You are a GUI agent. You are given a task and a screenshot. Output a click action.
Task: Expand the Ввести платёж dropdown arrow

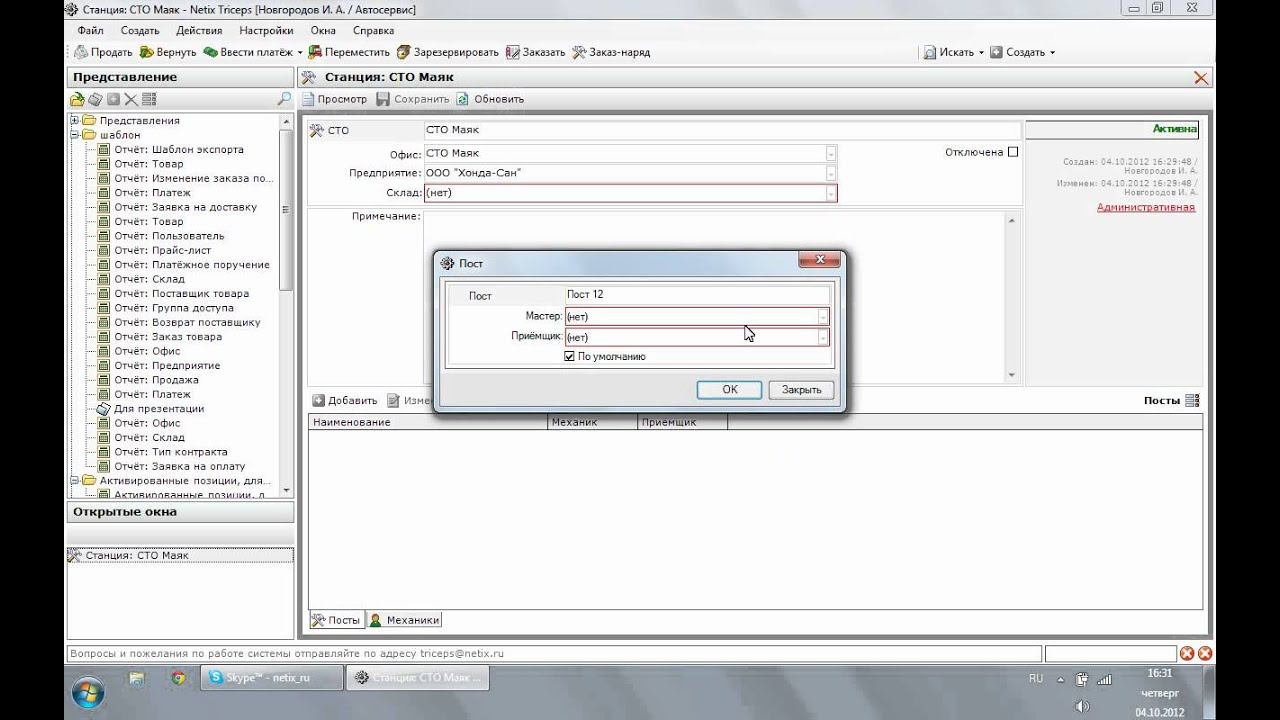(300, 52)
